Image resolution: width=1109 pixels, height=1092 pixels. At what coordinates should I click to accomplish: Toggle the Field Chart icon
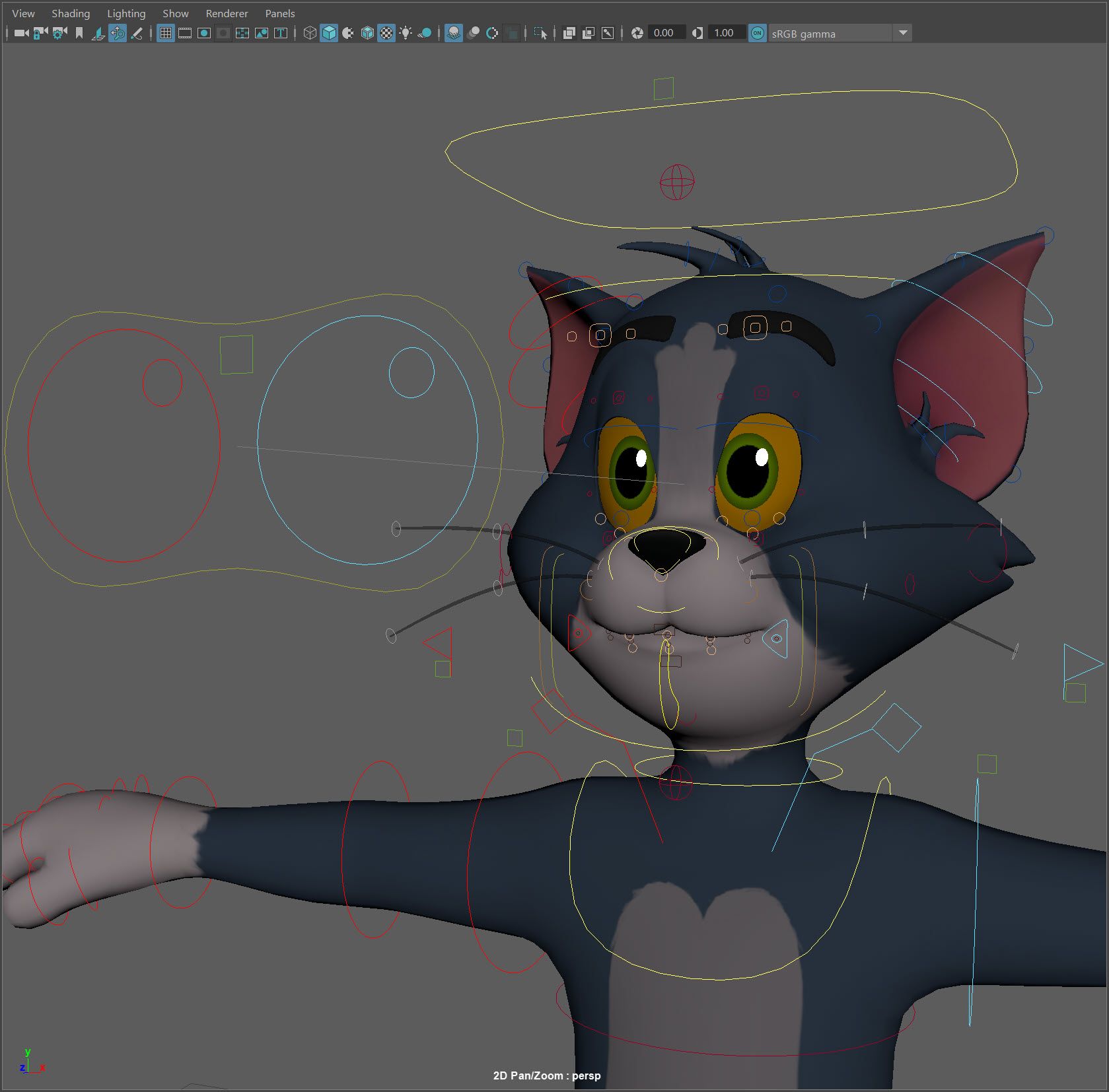(x=242, y=33)
